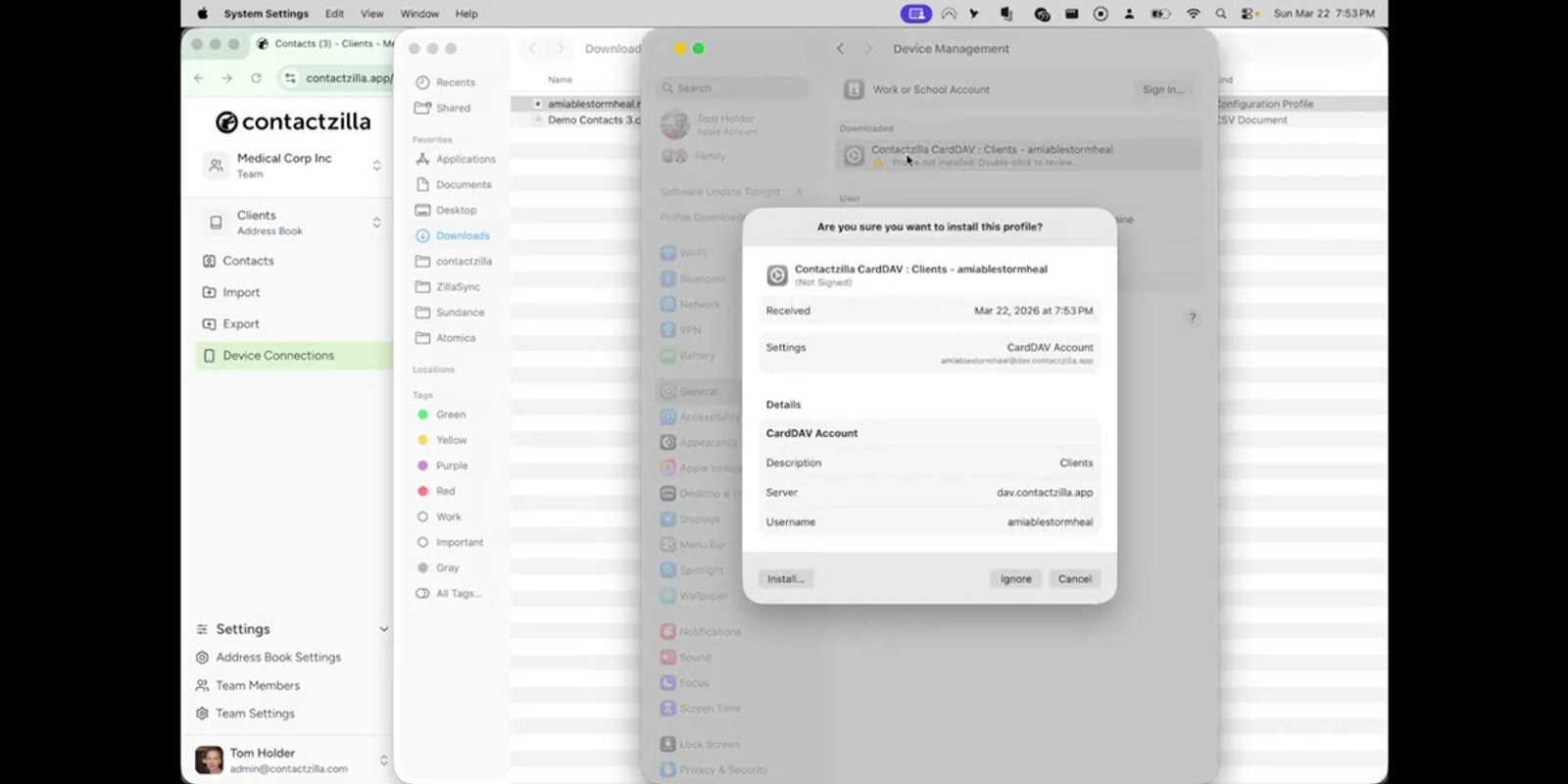Open Lock Screen settings in the sidebar
Image resolution: width=1568 pixels, height=784 pixels.
click(700, 745)
